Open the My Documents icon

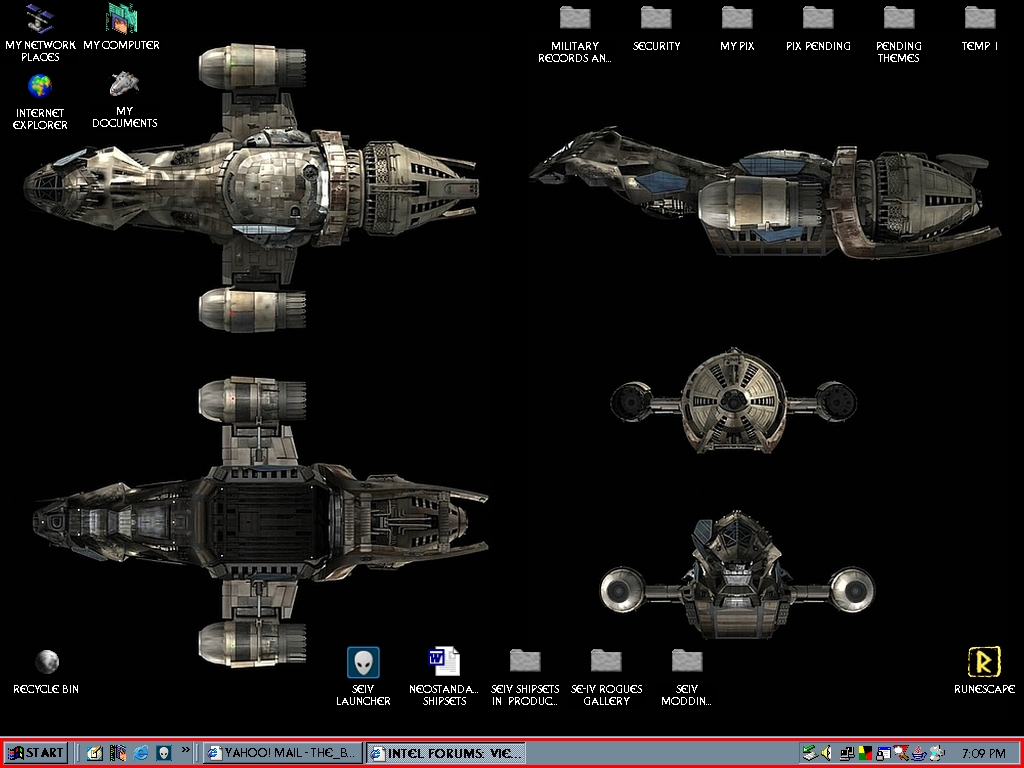(x=124, y=84)
